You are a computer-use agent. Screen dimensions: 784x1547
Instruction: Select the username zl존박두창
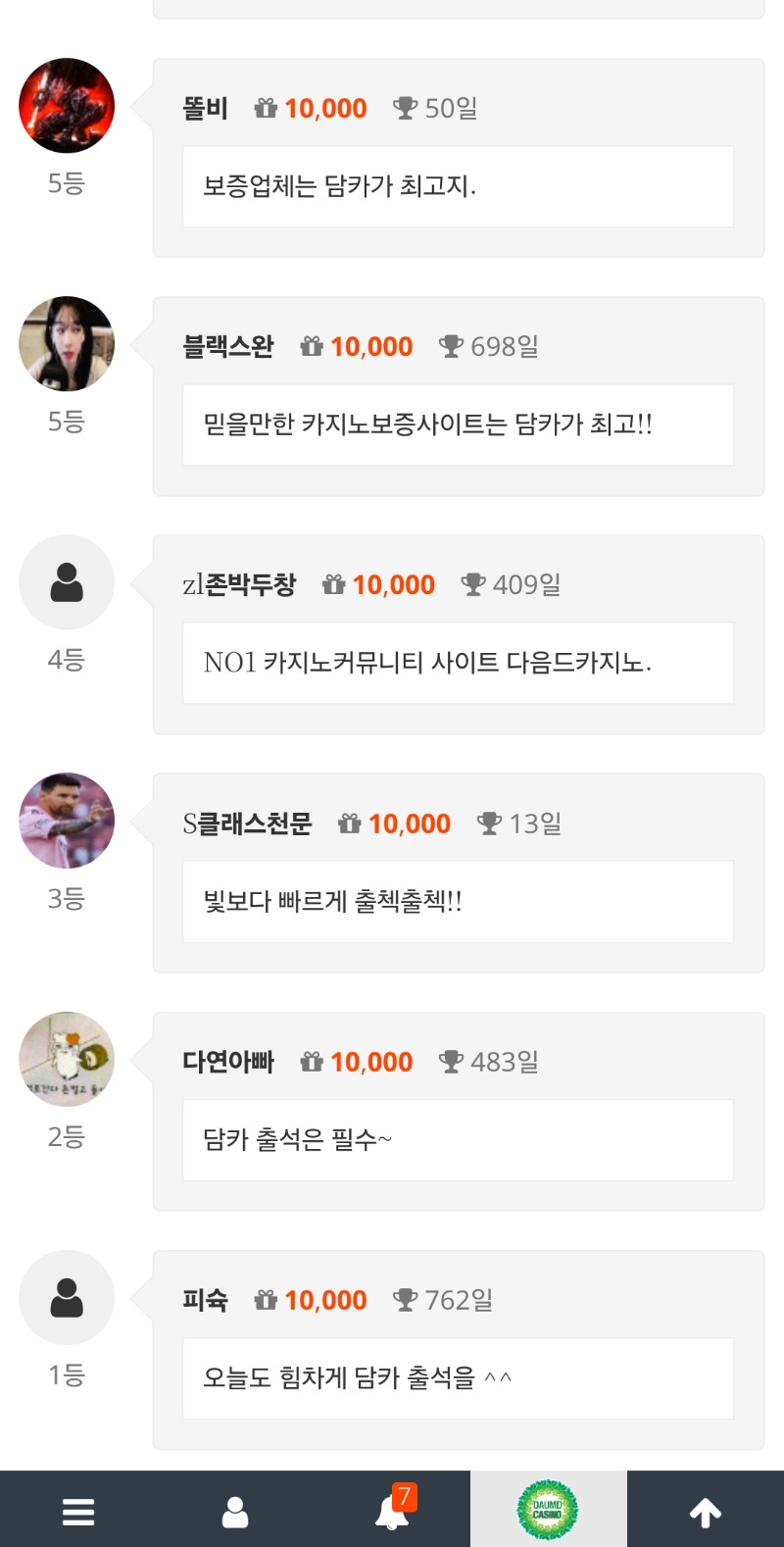(x=239, y=584)
